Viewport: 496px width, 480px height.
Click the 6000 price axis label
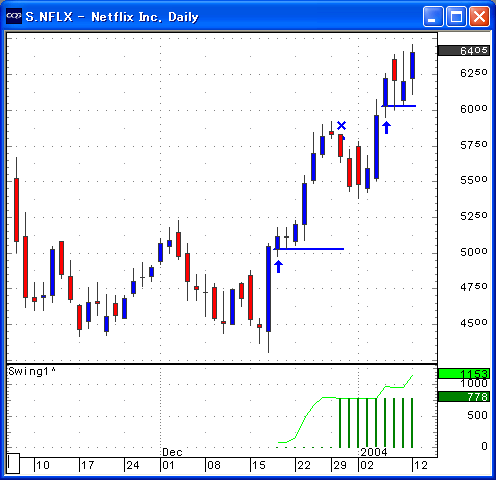[x=474, y=109]
